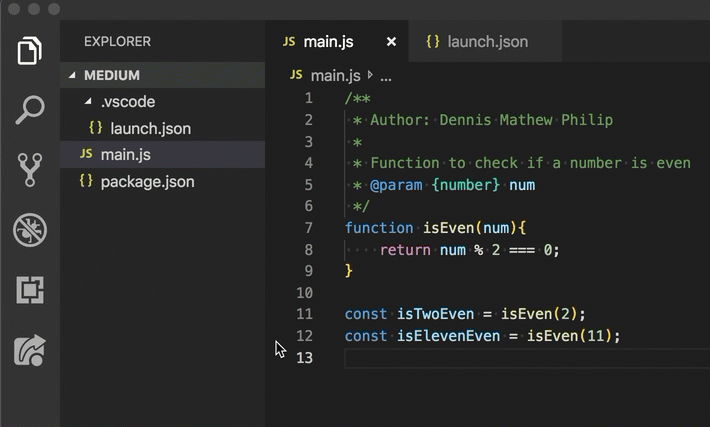Click gutter line number 1
The image size is (710, 427).
pos(309,98)
